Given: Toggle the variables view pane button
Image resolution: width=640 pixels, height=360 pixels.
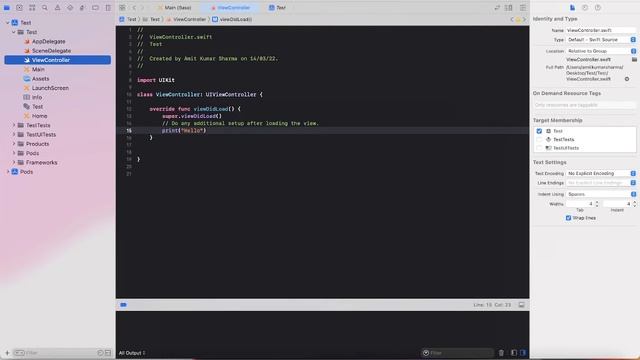Looking at the screenshot, I should point(513,353).
